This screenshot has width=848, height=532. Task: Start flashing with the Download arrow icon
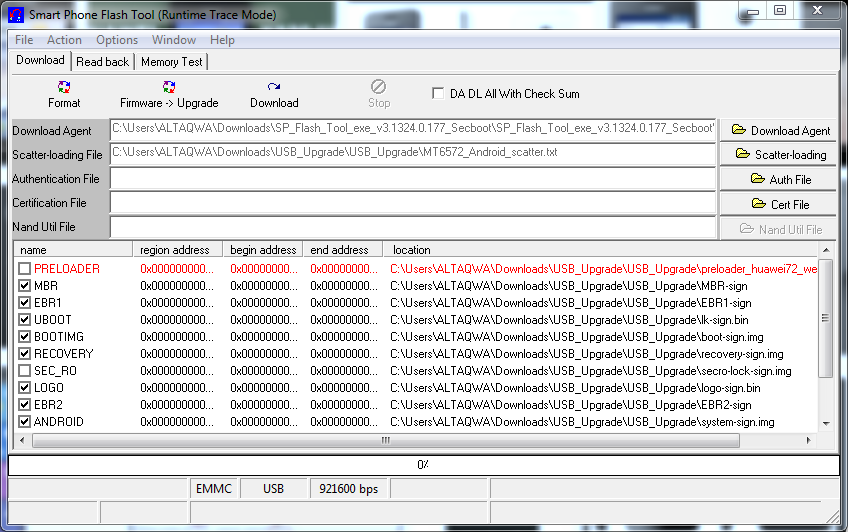tap(274, 87)
